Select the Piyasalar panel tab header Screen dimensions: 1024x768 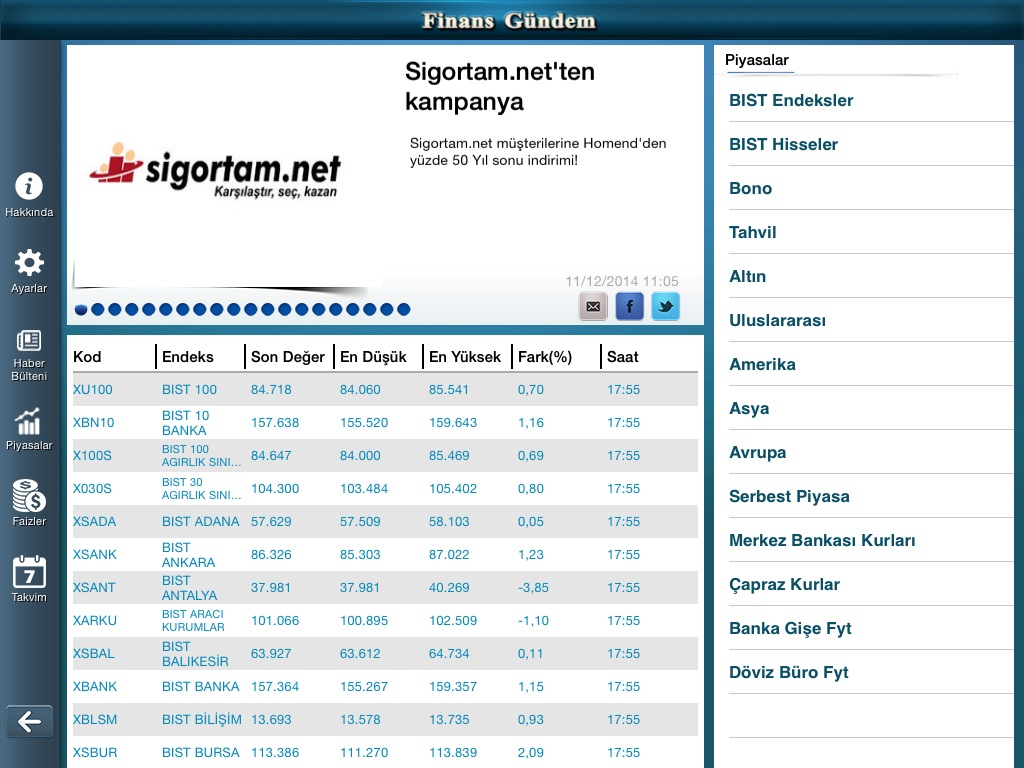click(757, 60)
